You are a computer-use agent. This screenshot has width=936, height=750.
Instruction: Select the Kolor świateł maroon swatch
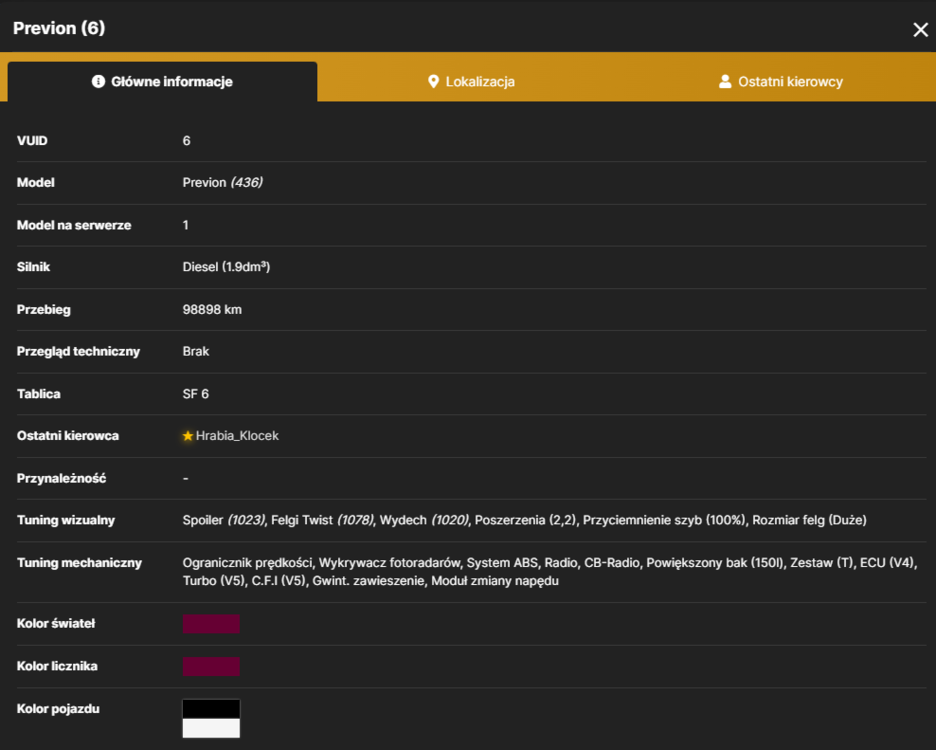click(x=211, y=623)
